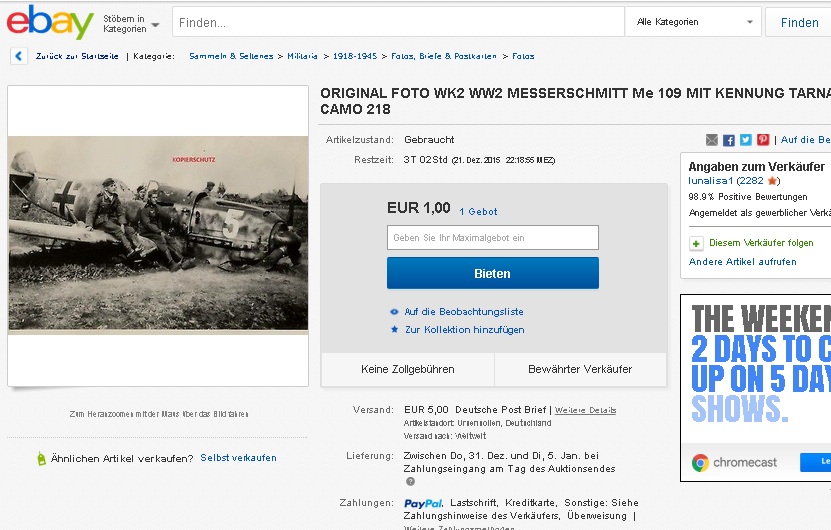Screen dimensions: 831x530
Task: Click the eye icon for Beobachtungsliste
Action: (394, 312)
